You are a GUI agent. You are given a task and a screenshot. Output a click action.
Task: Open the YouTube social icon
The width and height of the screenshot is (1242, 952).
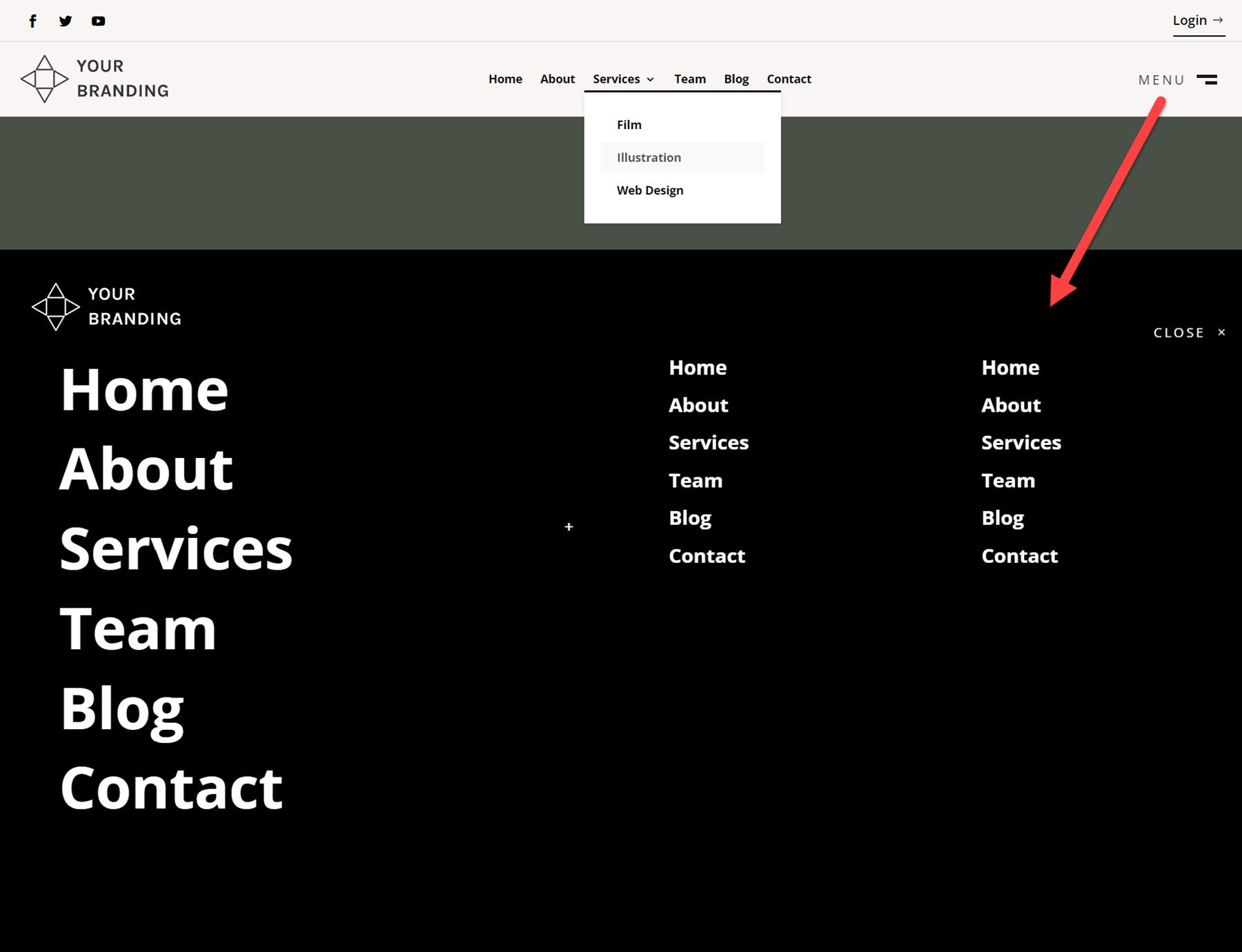coord(99,21)
